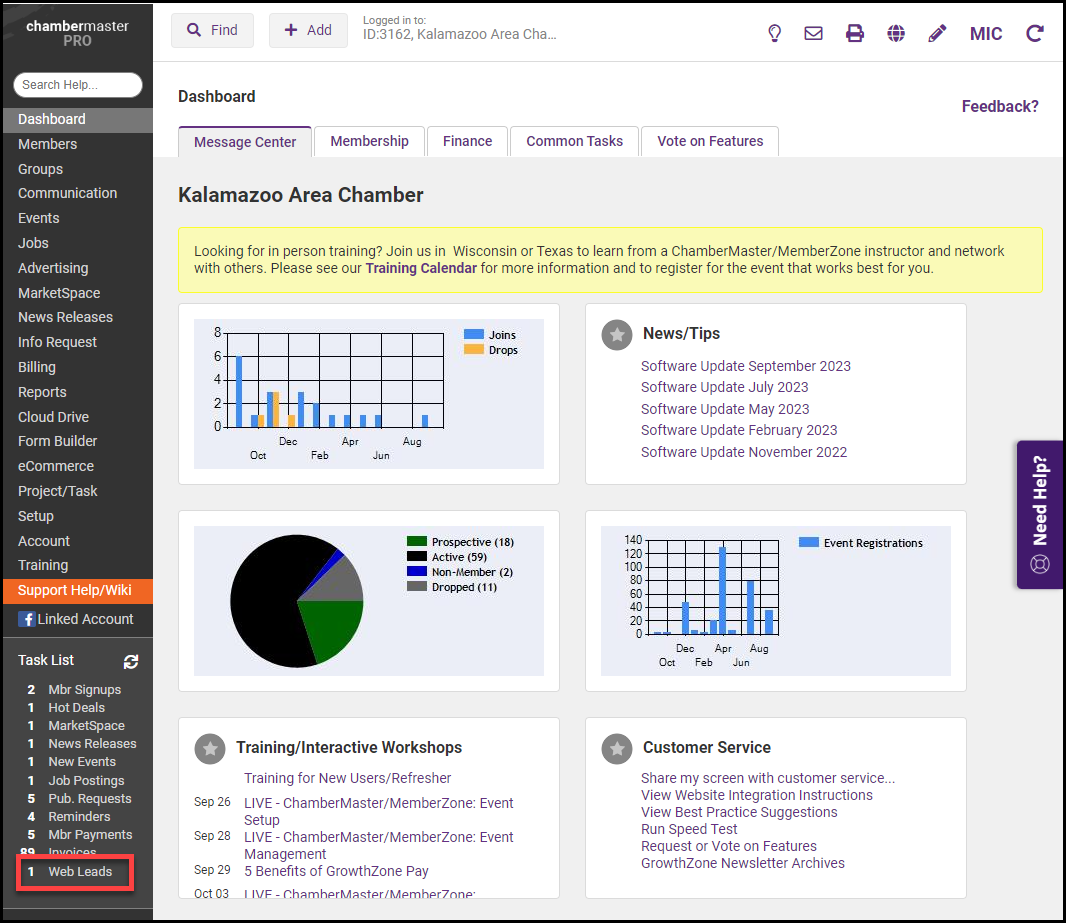Open the Need Help side panel
This screenshot has width=1066, height=923.
(x=1040, y=514)
